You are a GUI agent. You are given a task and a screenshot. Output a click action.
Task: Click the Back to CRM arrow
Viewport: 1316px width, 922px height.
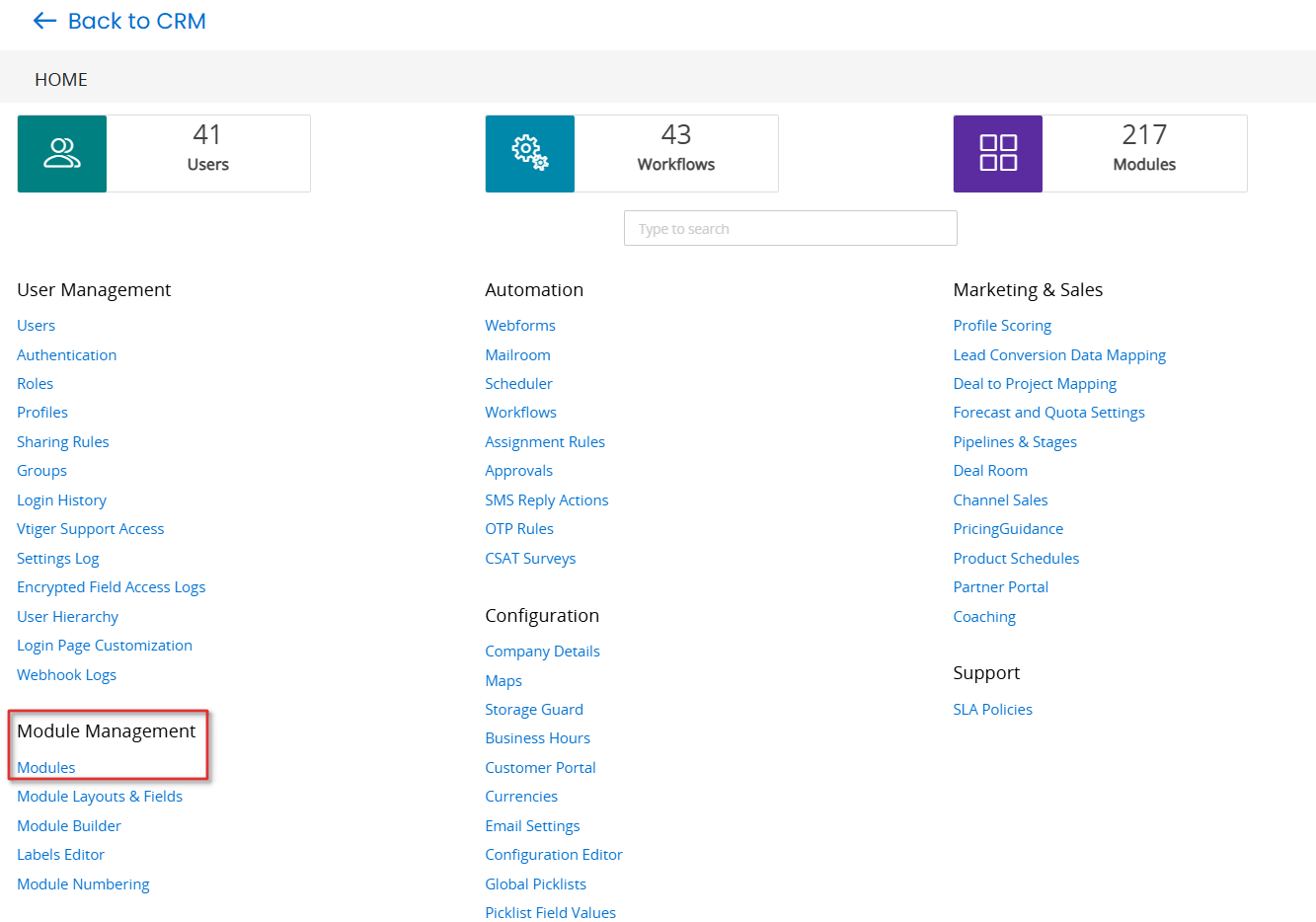(x=44, y=21)
